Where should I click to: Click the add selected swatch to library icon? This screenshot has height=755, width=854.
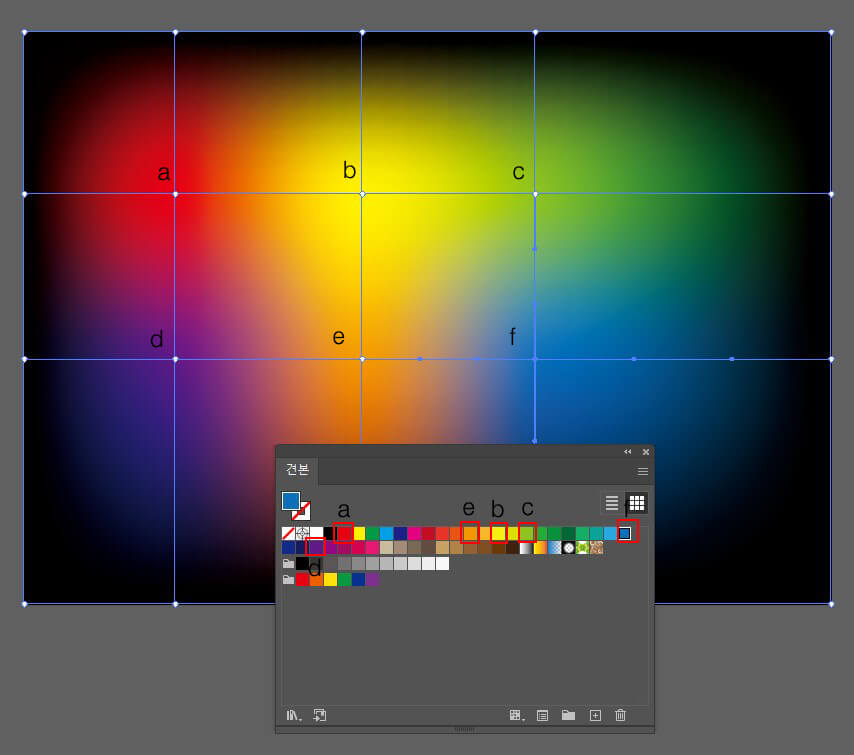pos(320,715)
